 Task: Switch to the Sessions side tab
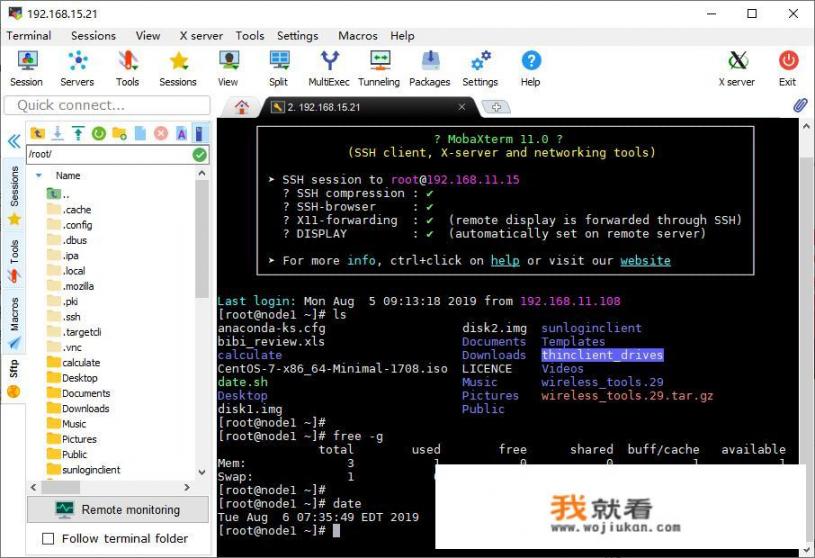coord(14,195)
